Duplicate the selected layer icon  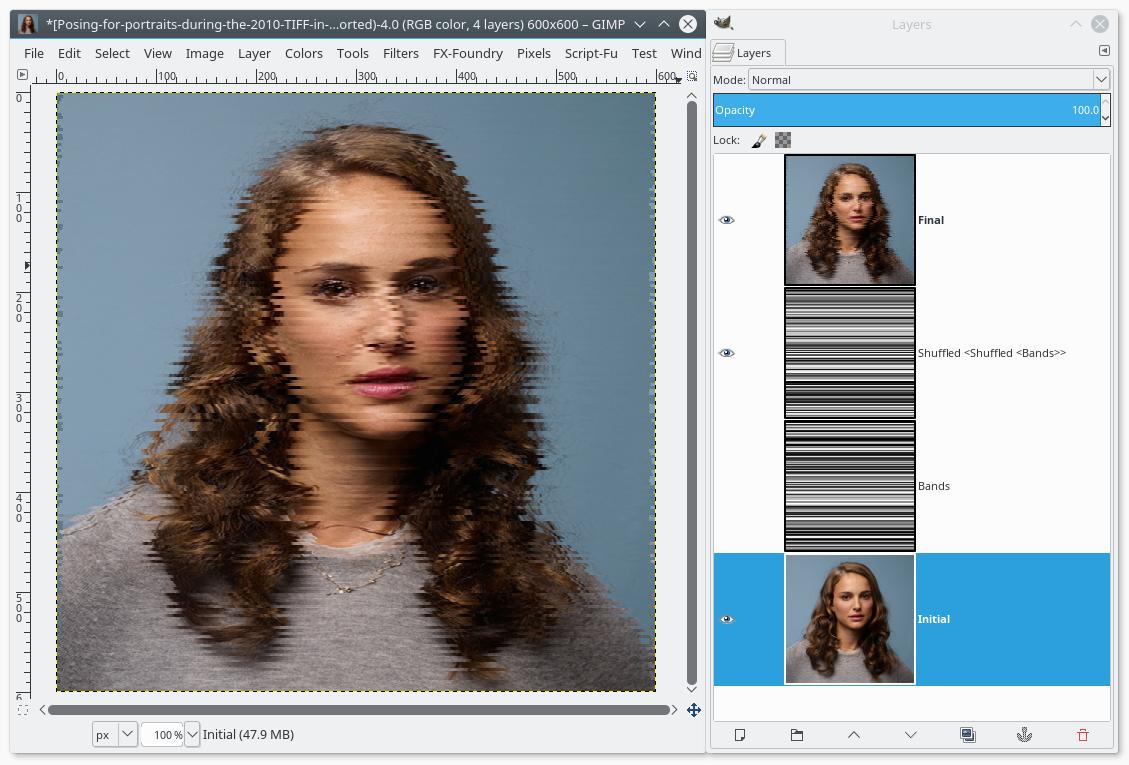pos(967,735)
